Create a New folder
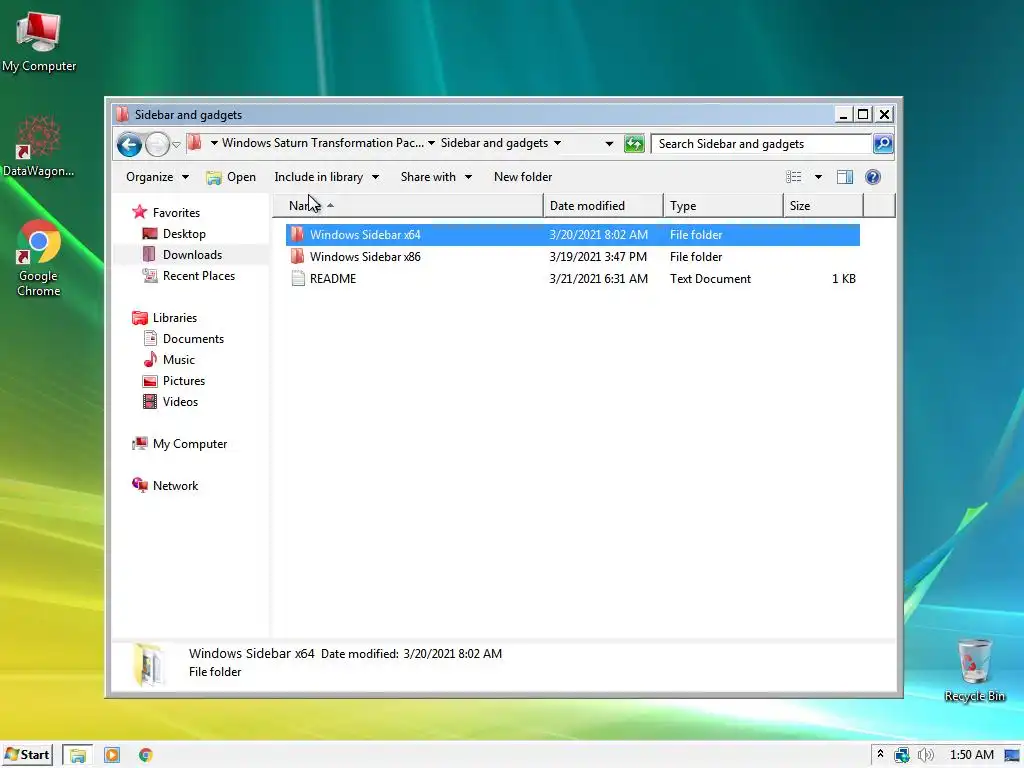The height and width of the screenshot is (768, 1024). pyautogui.click(x=523, y=177)
